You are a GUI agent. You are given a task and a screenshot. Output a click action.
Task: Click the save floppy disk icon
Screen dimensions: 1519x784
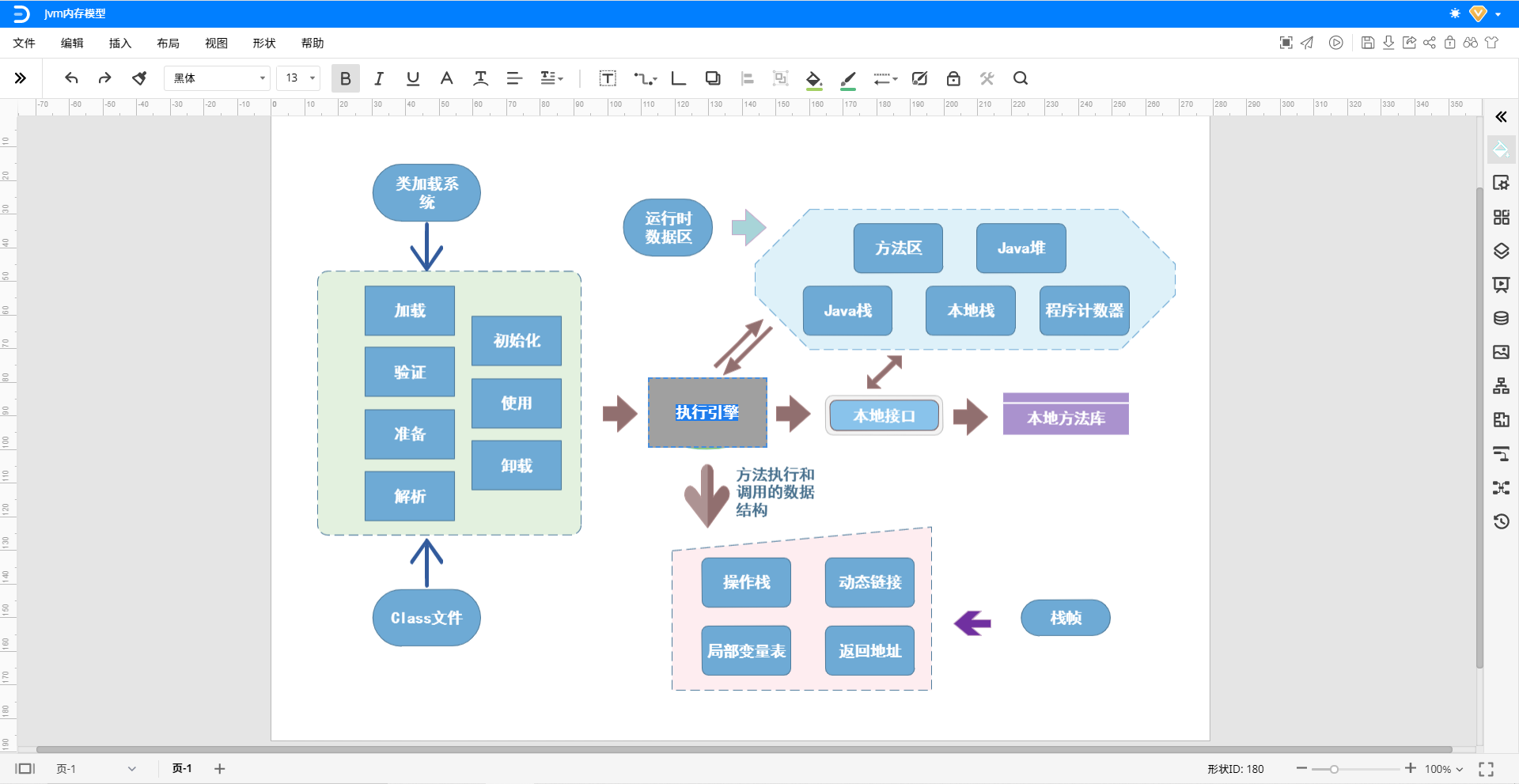(1368, 43)
